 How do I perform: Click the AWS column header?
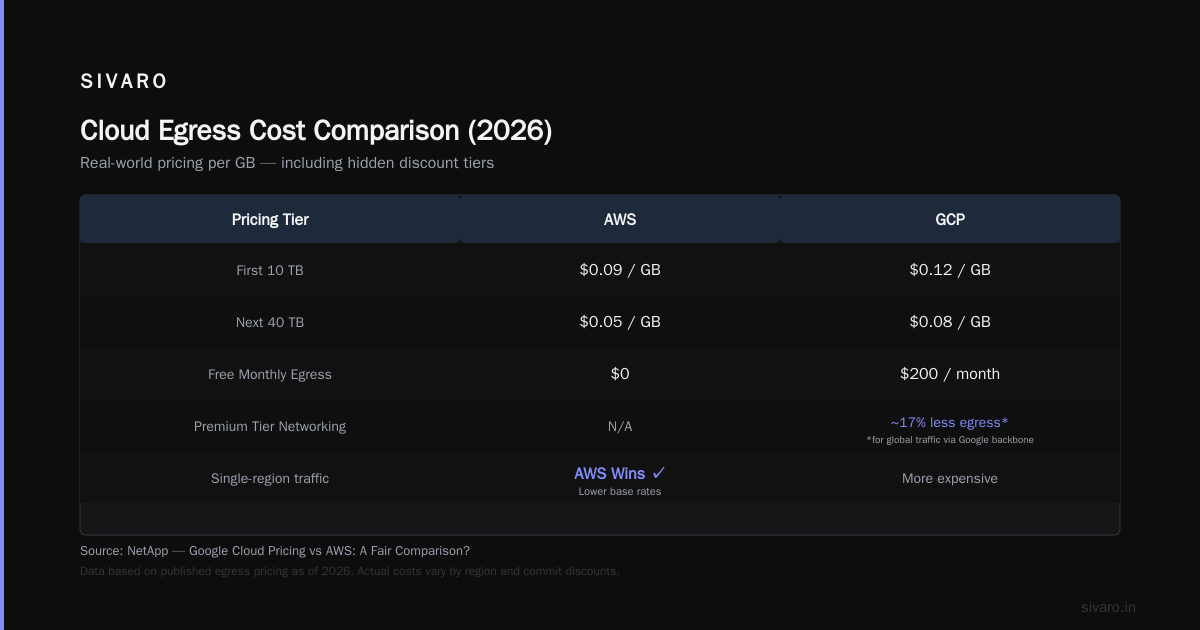620,219
